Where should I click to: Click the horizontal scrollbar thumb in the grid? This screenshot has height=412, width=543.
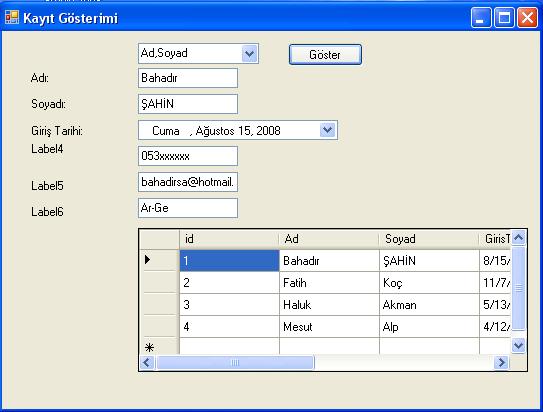pos(235,362)
